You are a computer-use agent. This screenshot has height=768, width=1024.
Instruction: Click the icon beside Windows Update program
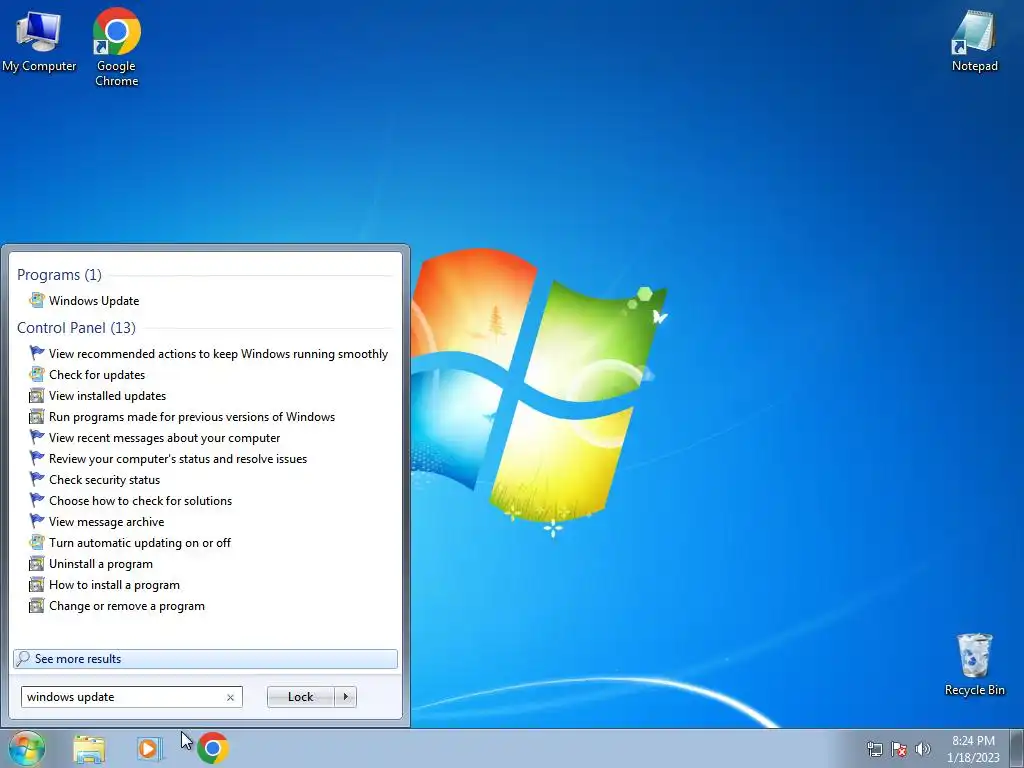click(x=37, y=300)
